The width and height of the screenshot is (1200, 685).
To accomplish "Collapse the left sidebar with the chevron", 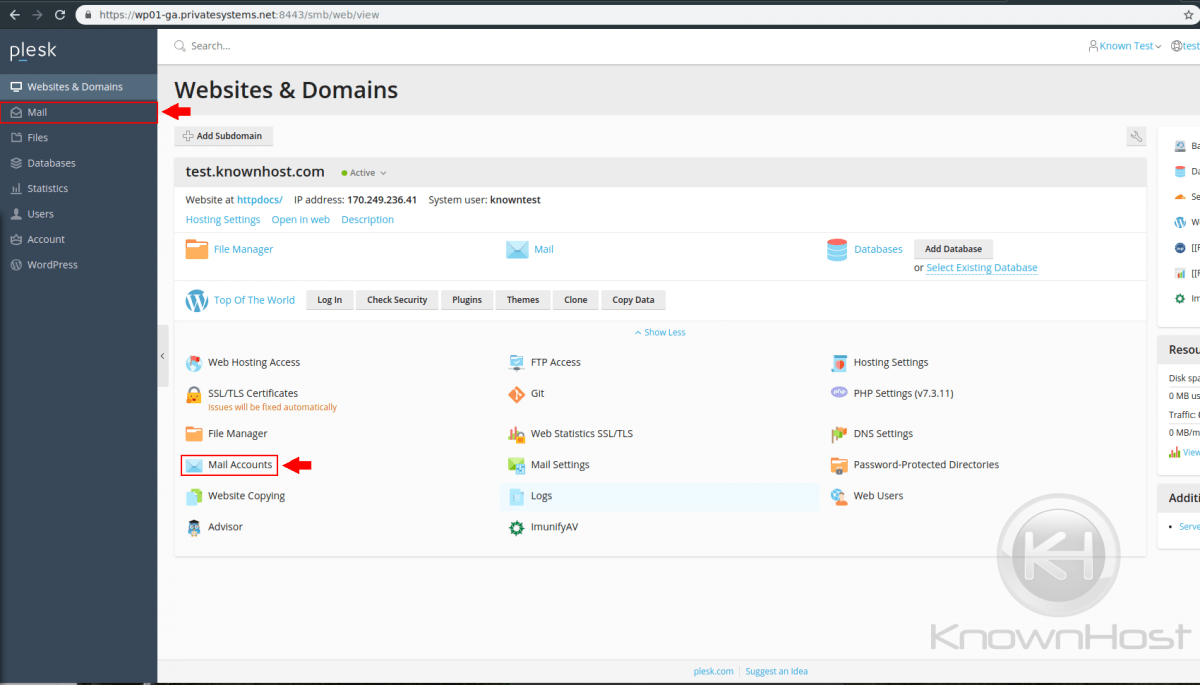I will pos(162,355).
